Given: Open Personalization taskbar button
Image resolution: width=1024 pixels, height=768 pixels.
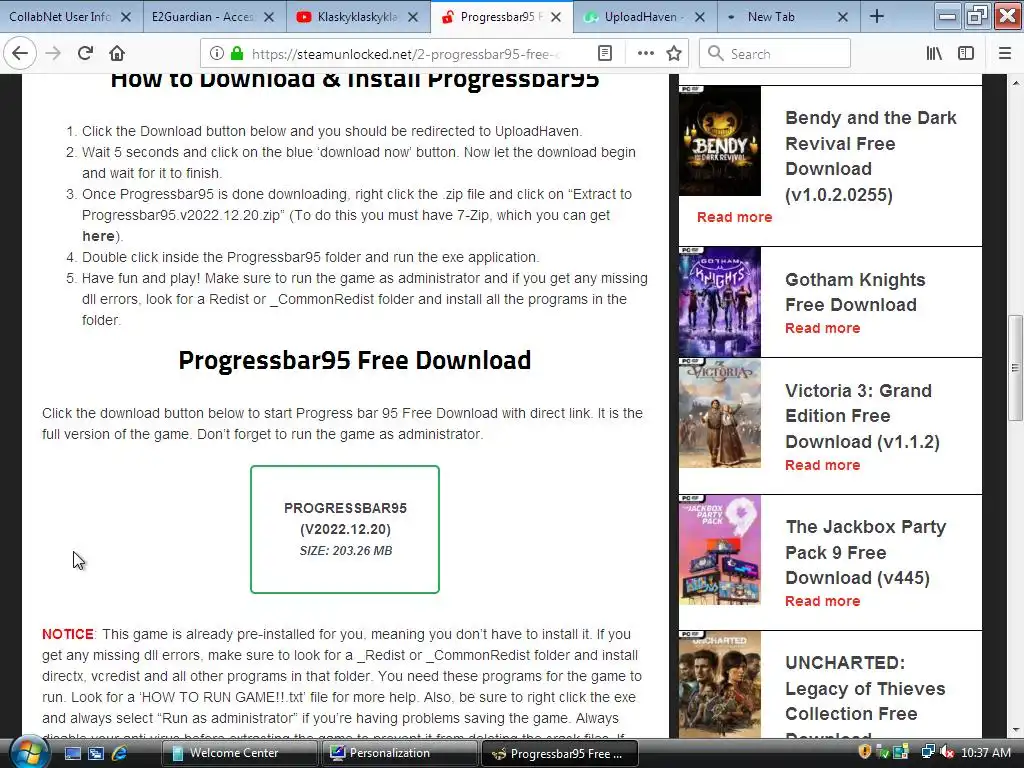Looking at the screenshot, I should [399, 754].
